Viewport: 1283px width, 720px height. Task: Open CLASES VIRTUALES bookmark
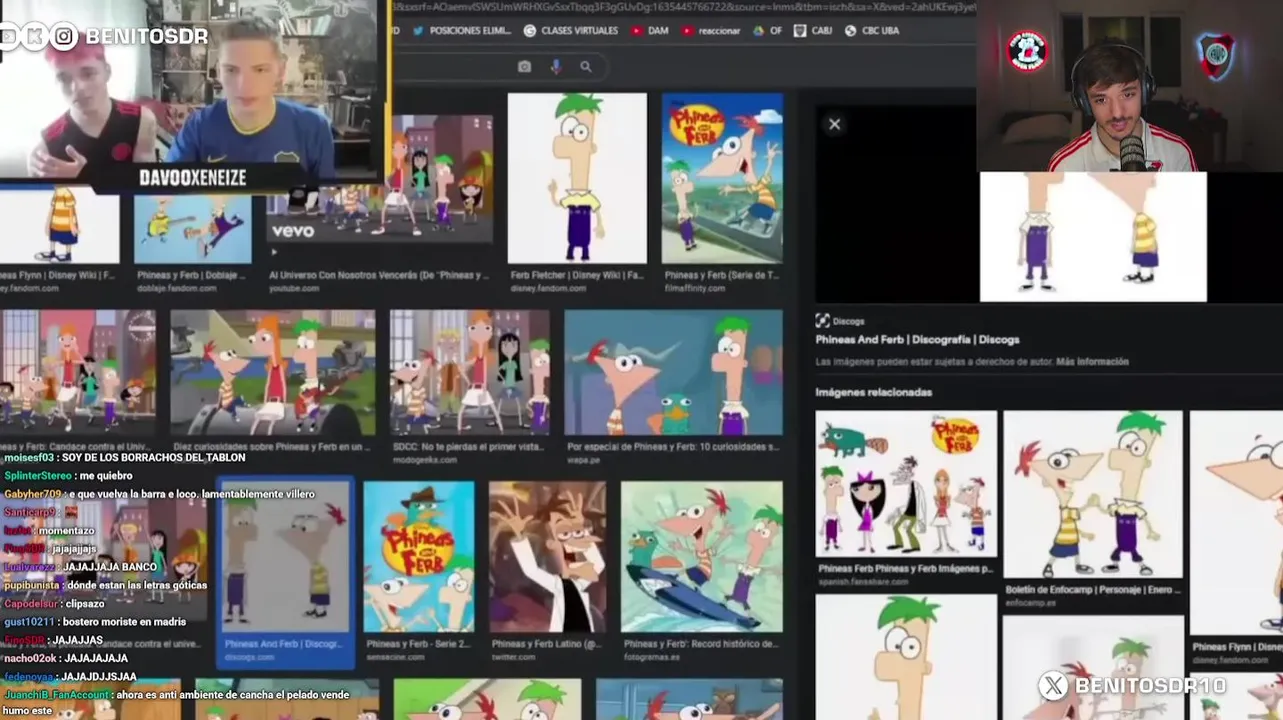coord(571,31)
